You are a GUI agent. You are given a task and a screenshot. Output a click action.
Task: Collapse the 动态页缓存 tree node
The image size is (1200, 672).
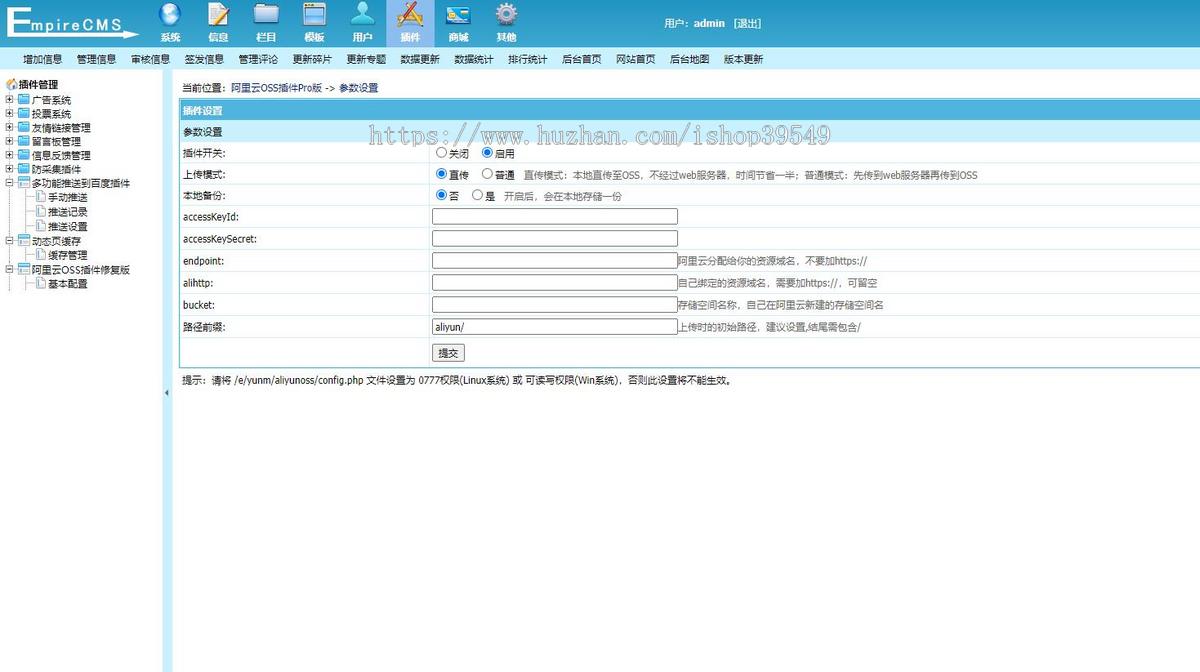tap(10, 241)
